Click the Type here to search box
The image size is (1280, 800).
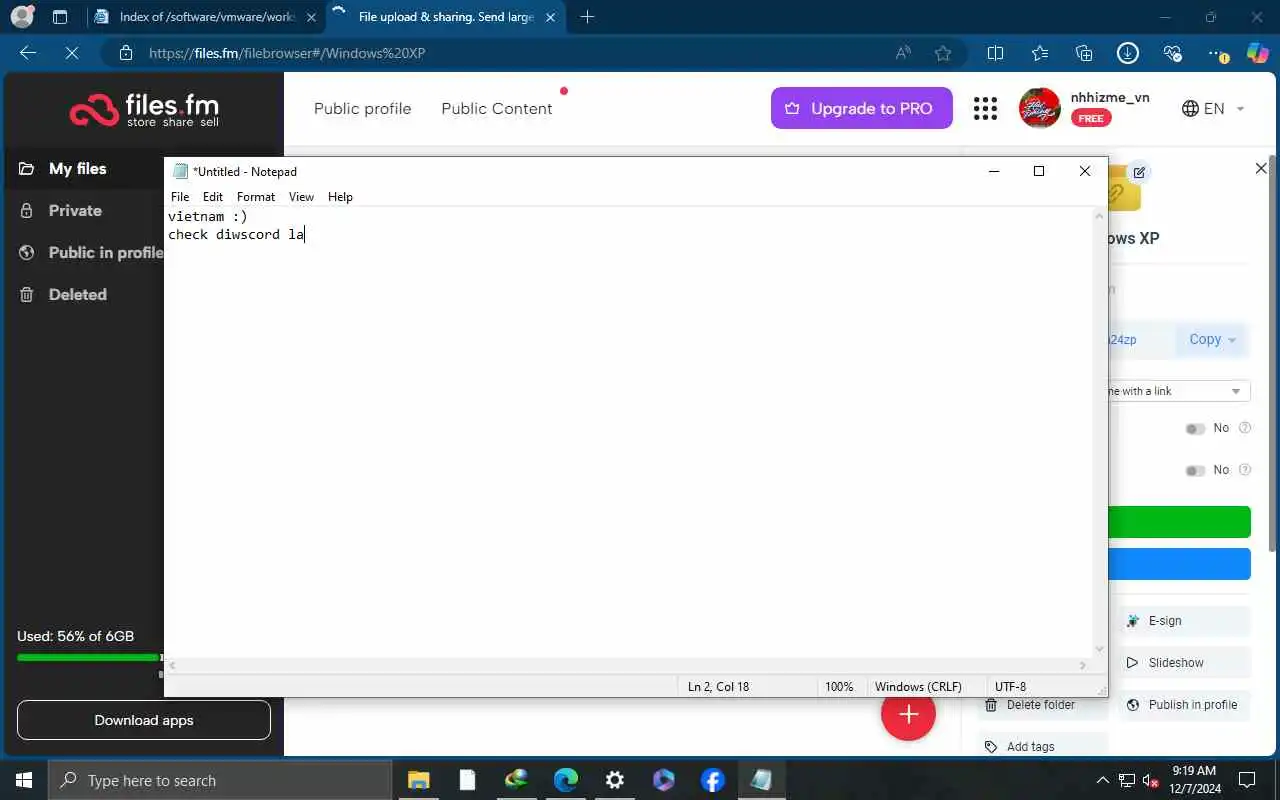coord(220,780)
